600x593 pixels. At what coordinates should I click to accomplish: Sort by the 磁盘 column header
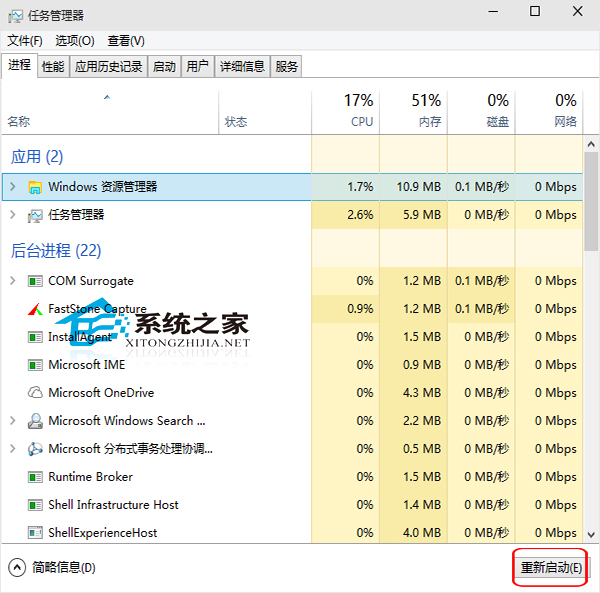(481, 113)
